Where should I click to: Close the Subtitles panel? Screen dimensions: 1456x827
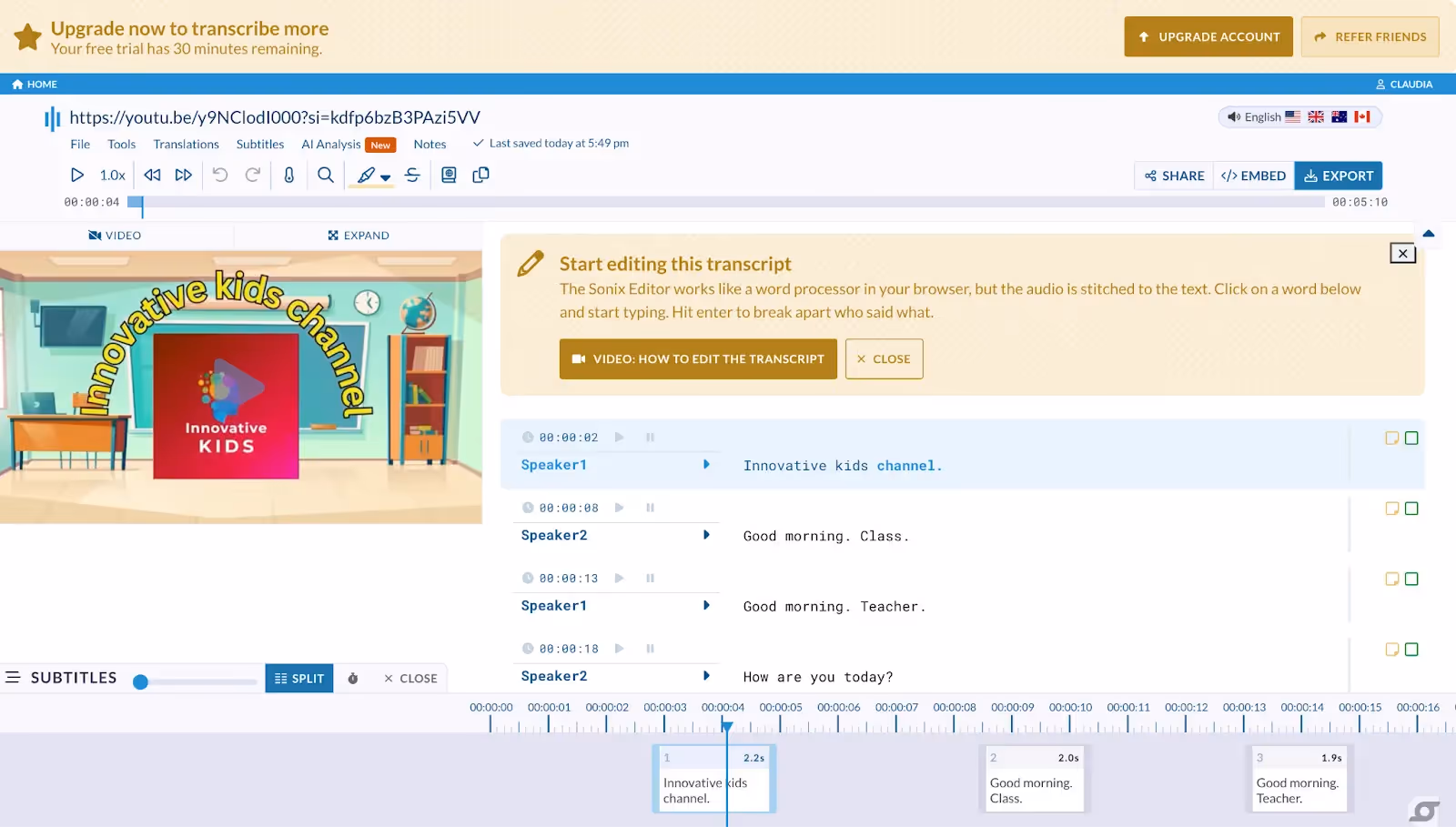click(x=410, y=679)
